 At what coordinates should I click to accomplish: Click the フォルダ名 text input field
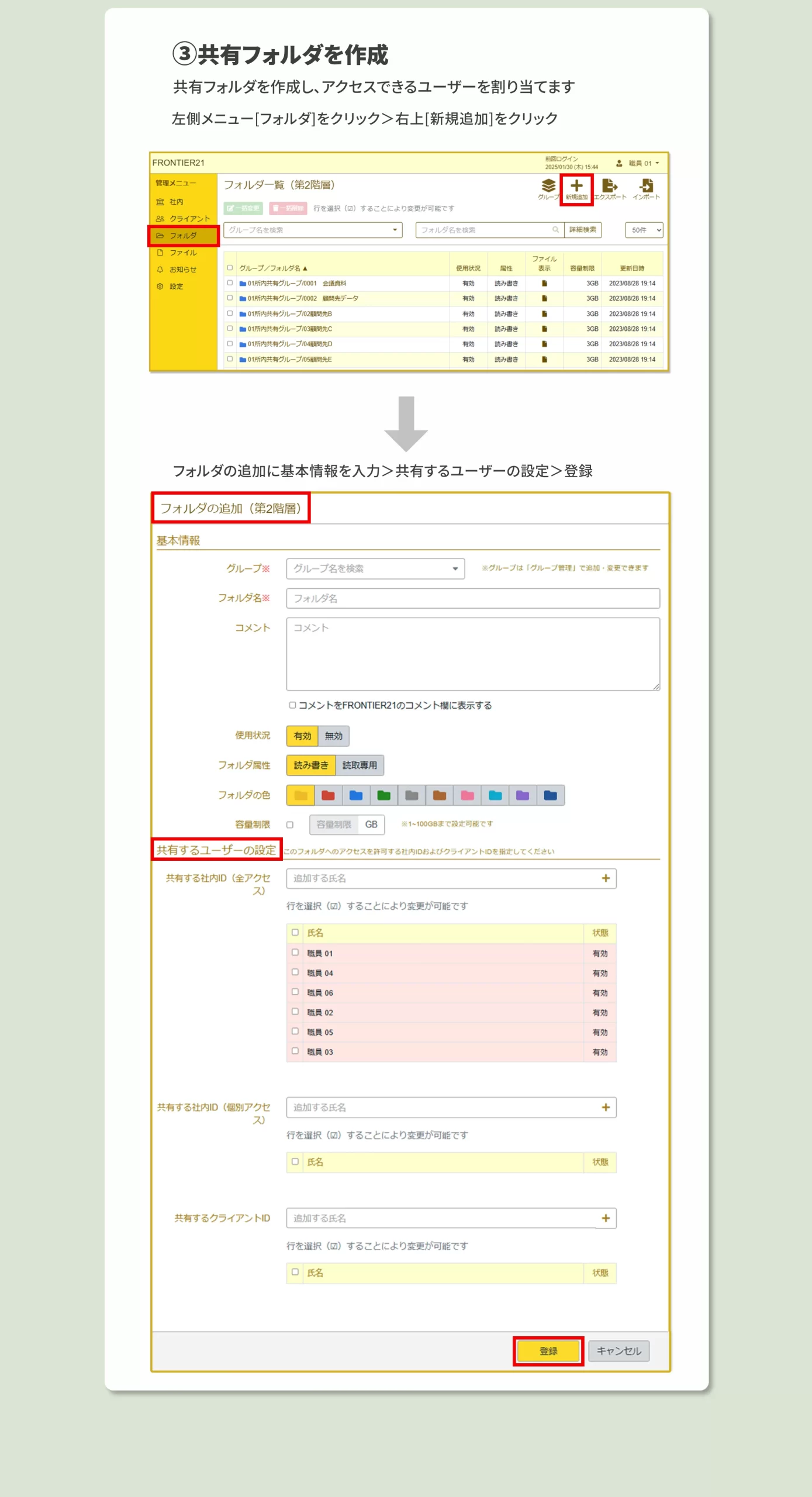click(x=472, y=598)
